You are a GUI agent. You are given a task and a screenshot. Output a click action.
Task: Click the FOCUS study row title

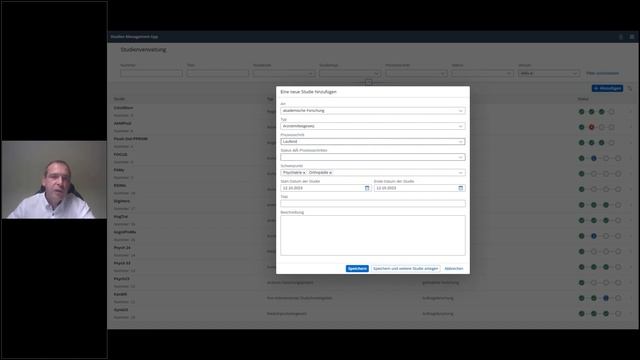(x=120, y=155)
